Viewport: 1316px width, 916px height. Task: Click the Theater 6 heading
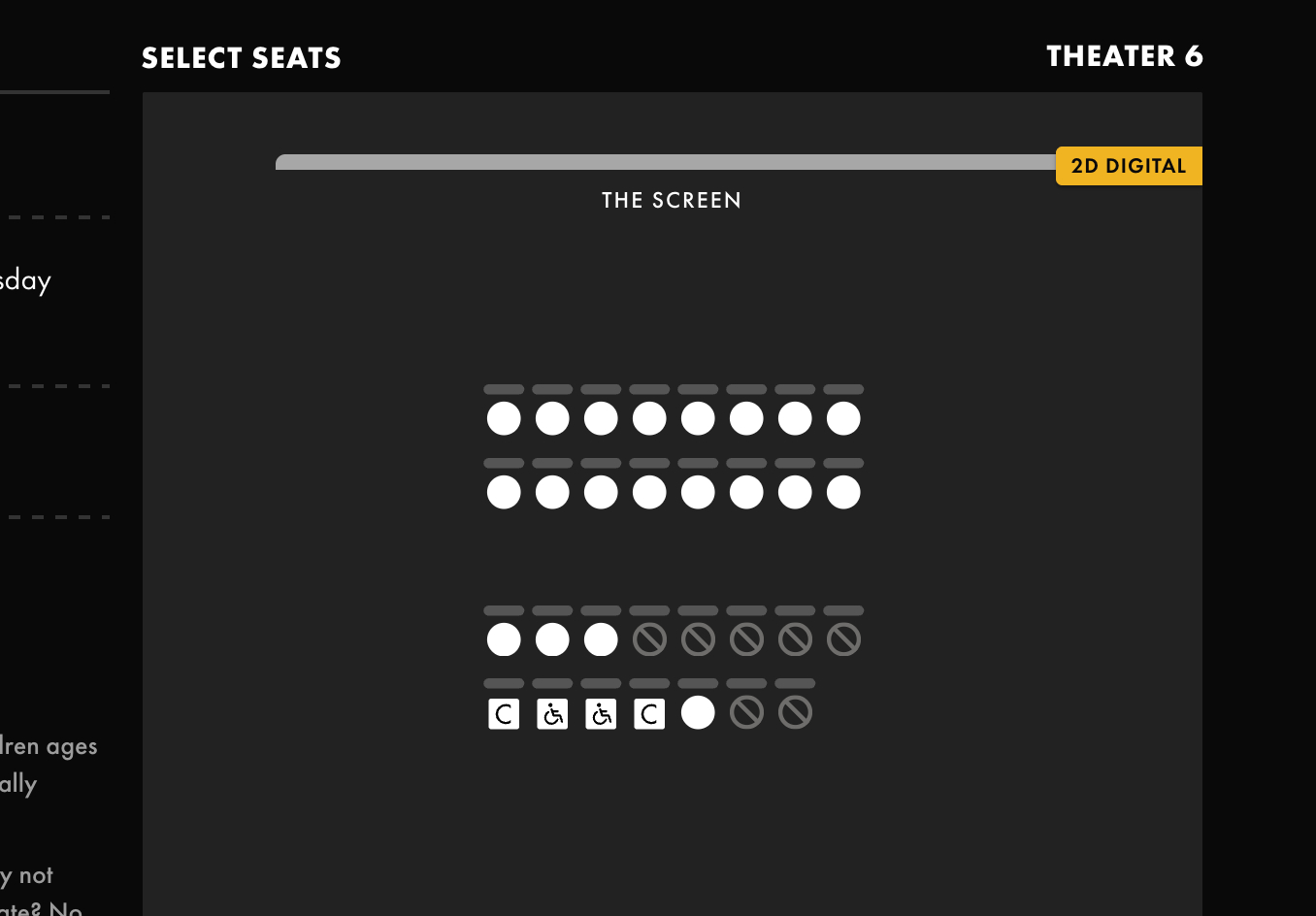[x=1125, y=56]
